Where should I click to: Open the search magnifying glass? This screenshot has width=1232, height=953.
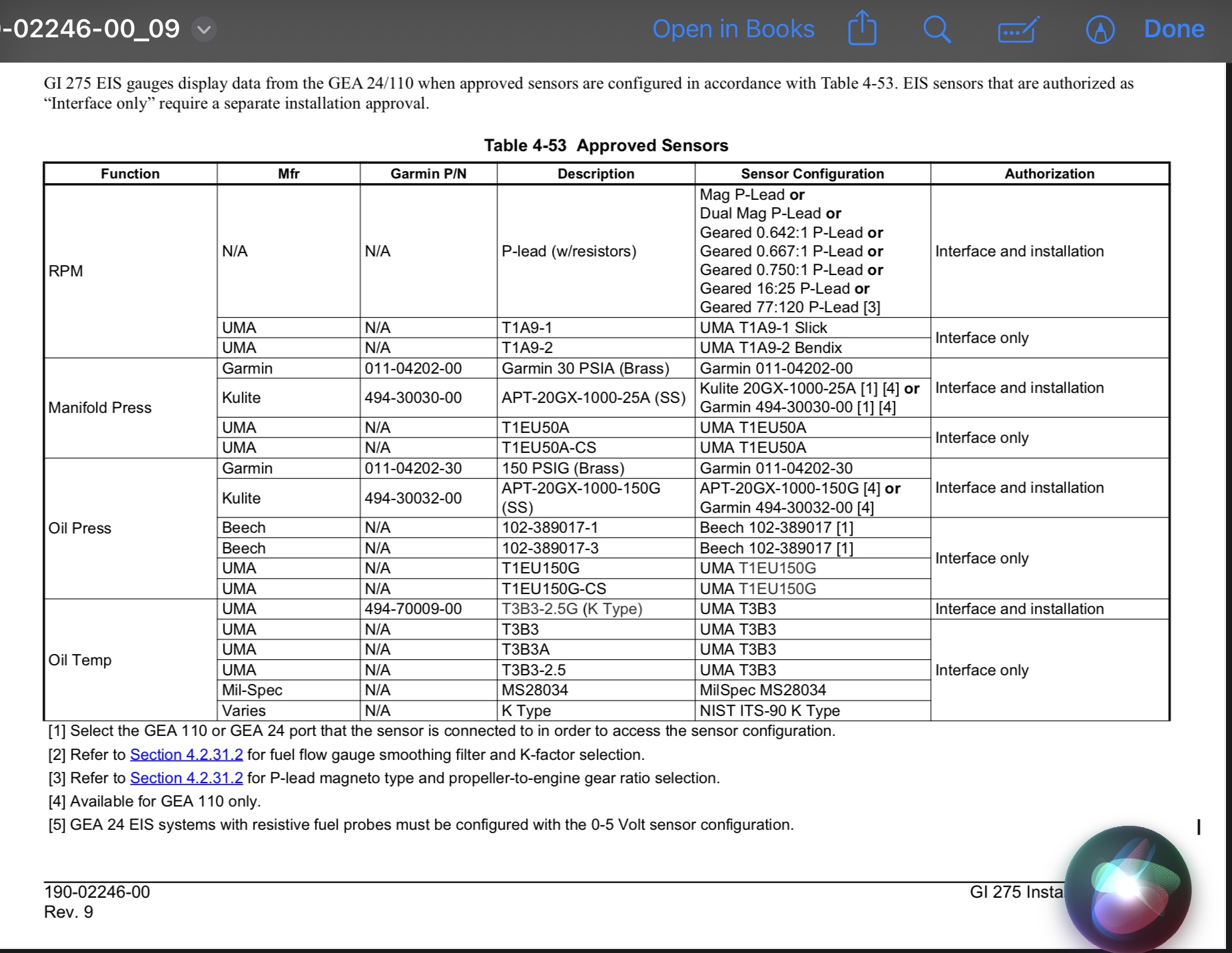coord(936,29)
